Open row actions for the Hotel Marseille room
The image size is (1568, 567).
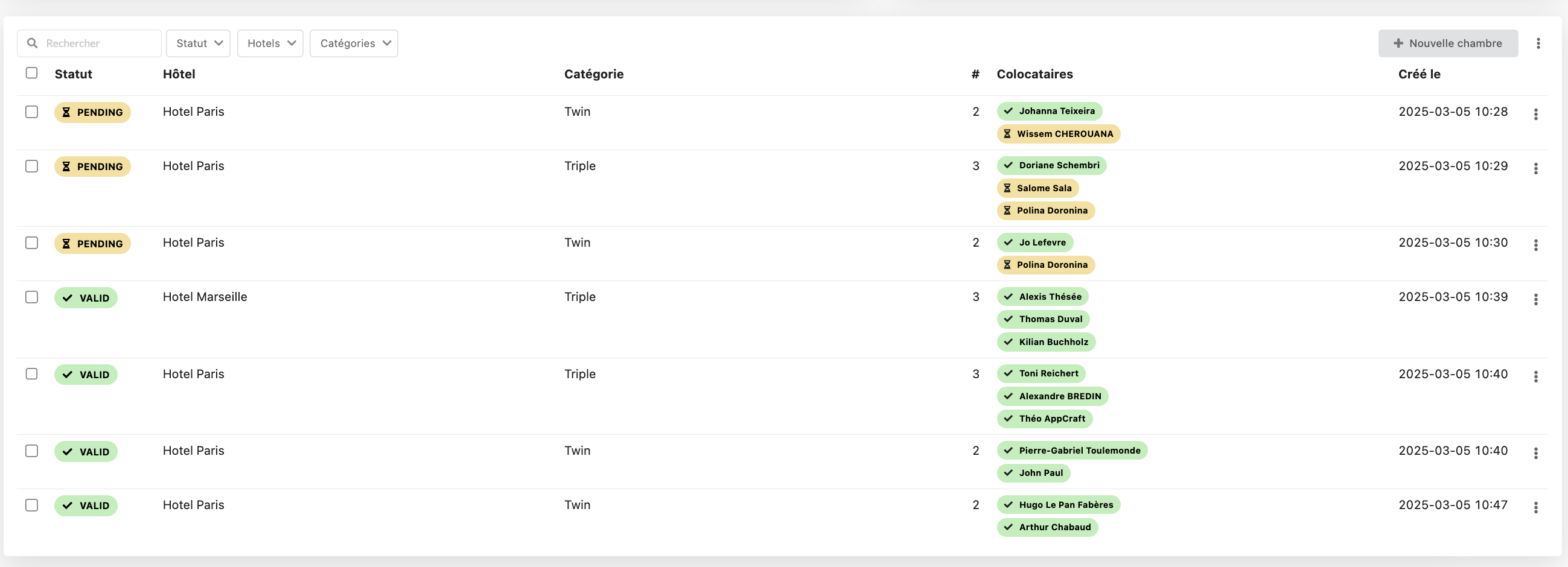pyautogui.click(x=1535, y=299)
